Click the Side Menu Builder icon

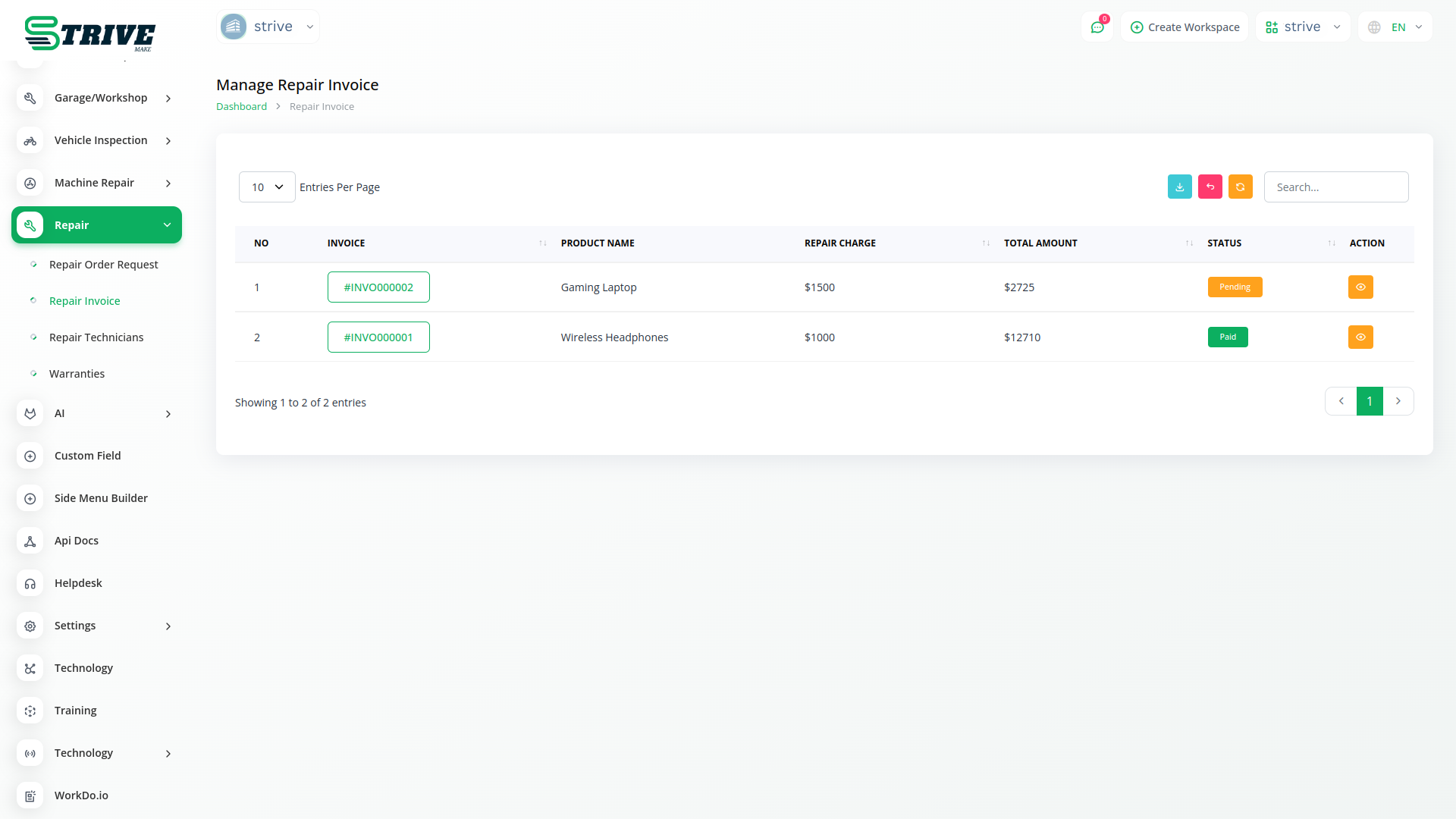pyautogui.click(x=30, y=498)
